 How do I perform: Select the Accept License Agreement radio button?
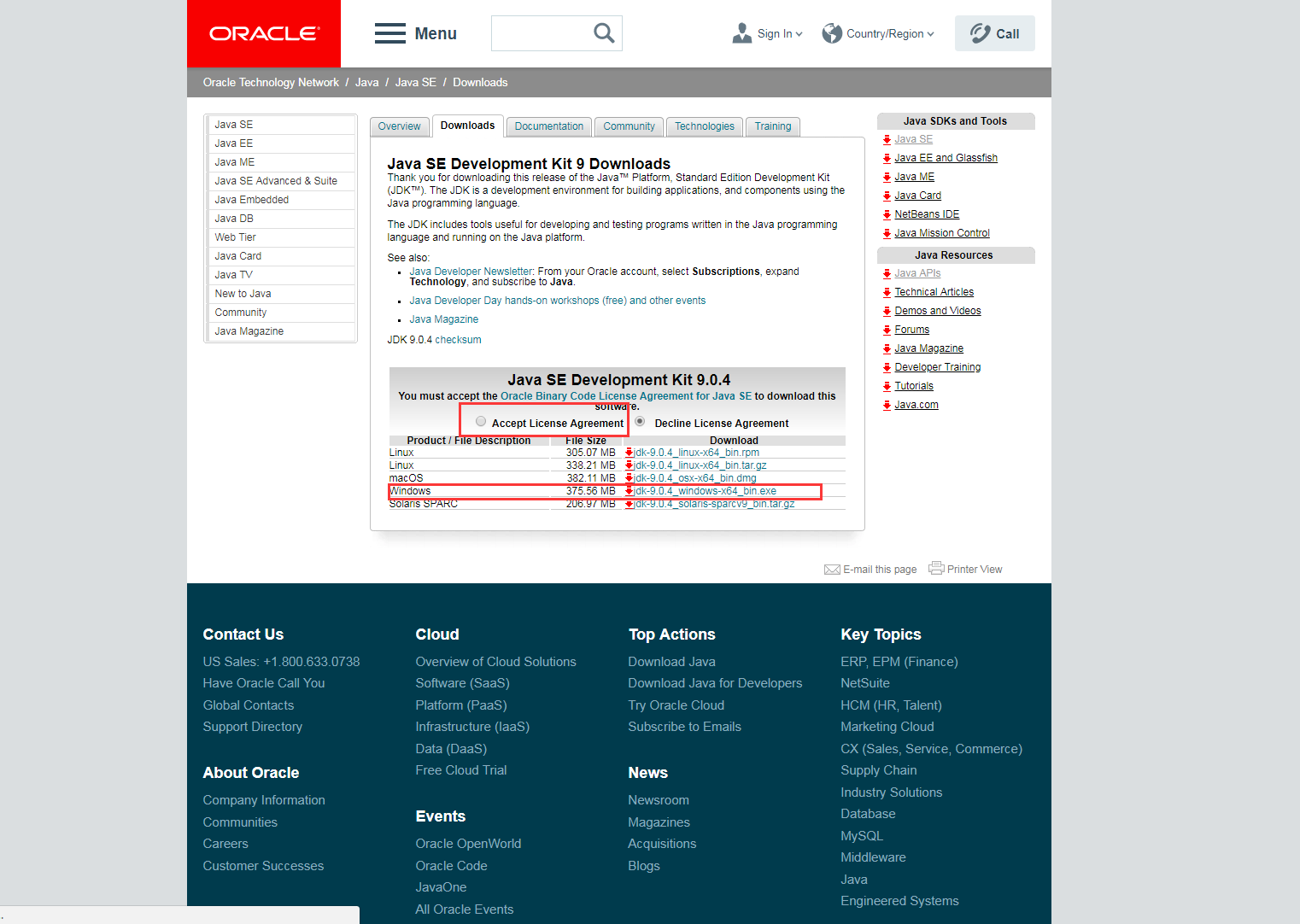[481, 421]
